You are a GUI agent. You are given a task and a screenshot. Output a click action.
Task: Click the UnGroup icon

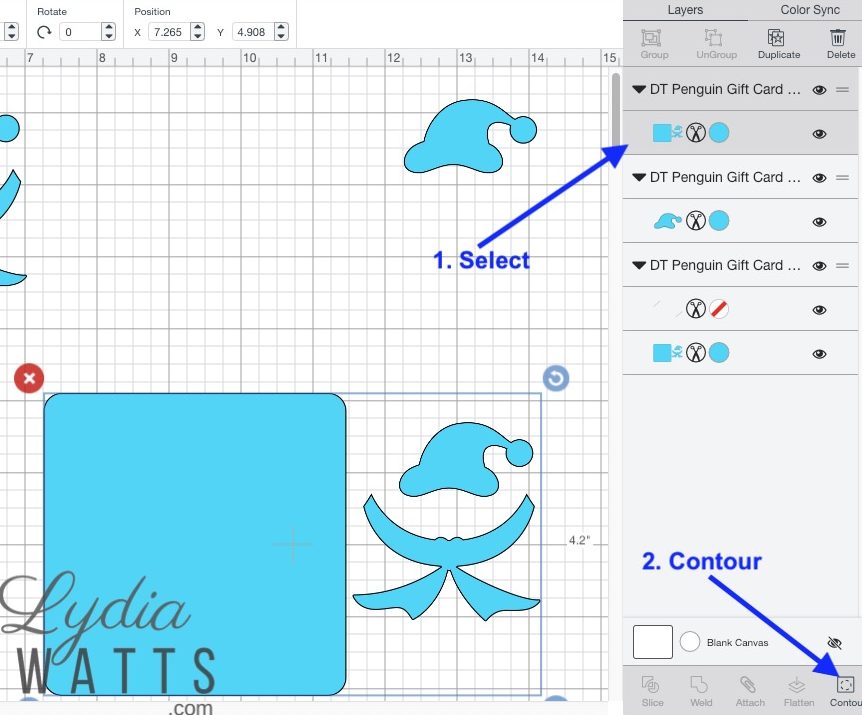pos(713,38)
